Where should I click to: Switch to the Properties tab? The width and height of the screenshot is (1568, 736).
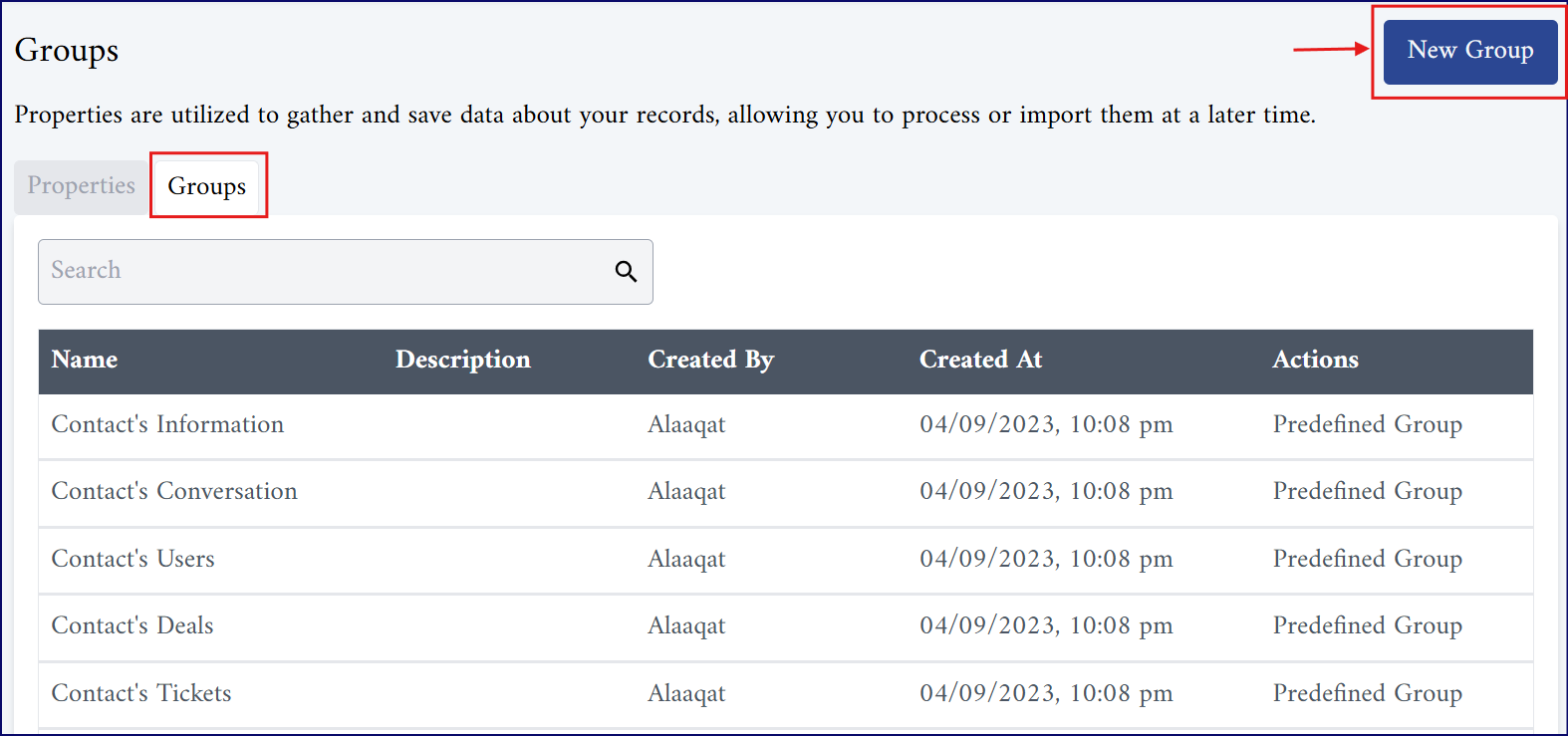click(x=82, y=186)
